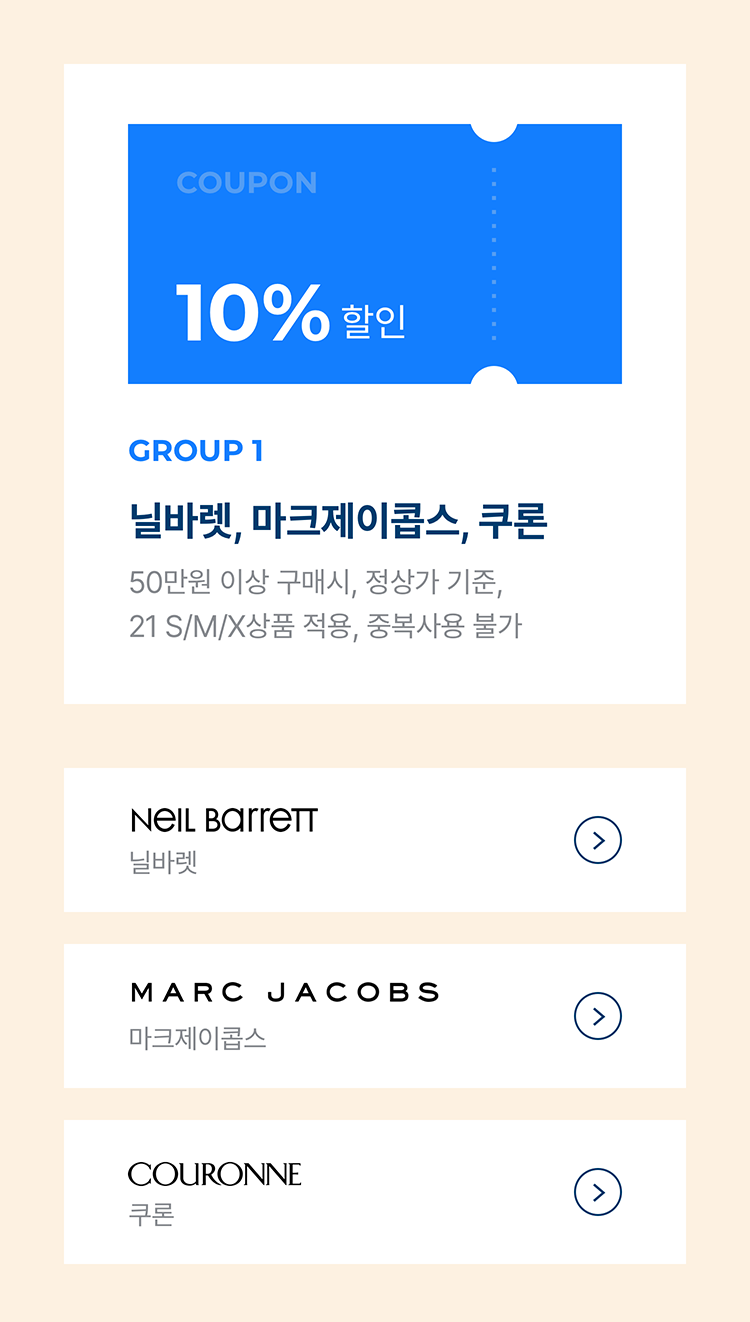Open Marc Jacobs via its circled arrow
Viewport: 750px width, 1322px height.
coord(598,1016)
